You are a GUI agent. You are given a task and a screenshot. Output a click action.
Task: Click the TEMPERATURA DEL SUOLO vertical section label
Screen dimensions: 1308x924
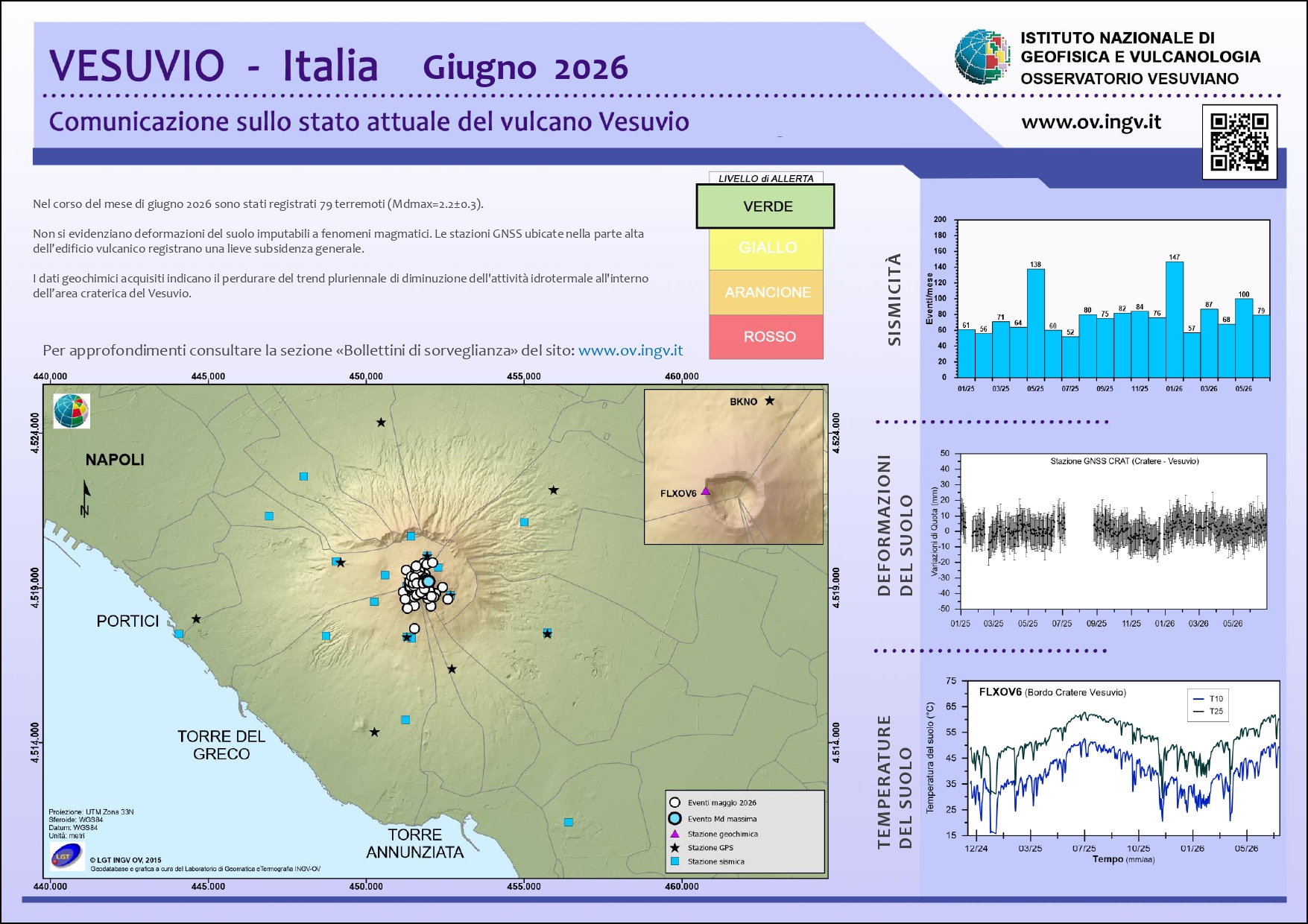coord(895,782)
